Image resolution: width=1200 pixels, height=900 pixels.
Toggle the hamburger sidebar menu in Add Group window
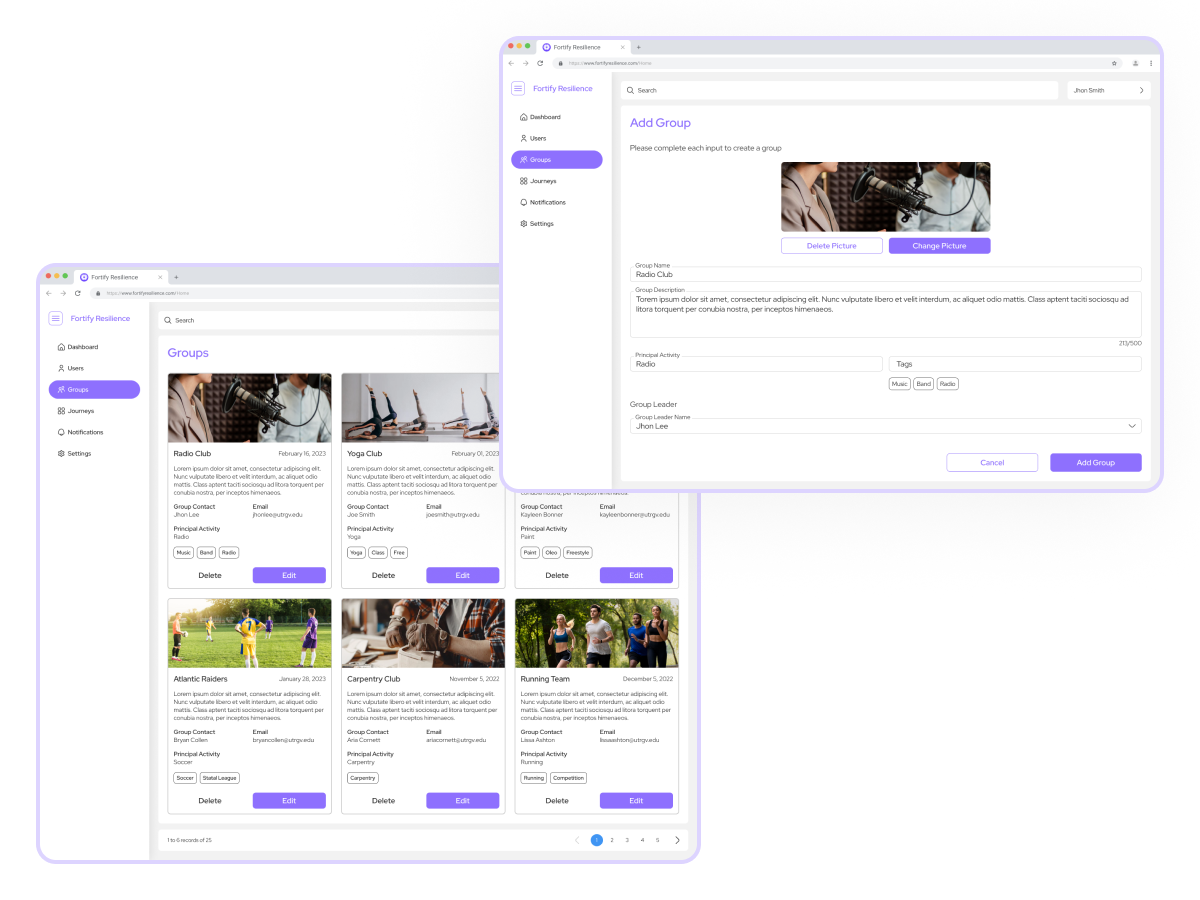[x=518, y=88]
